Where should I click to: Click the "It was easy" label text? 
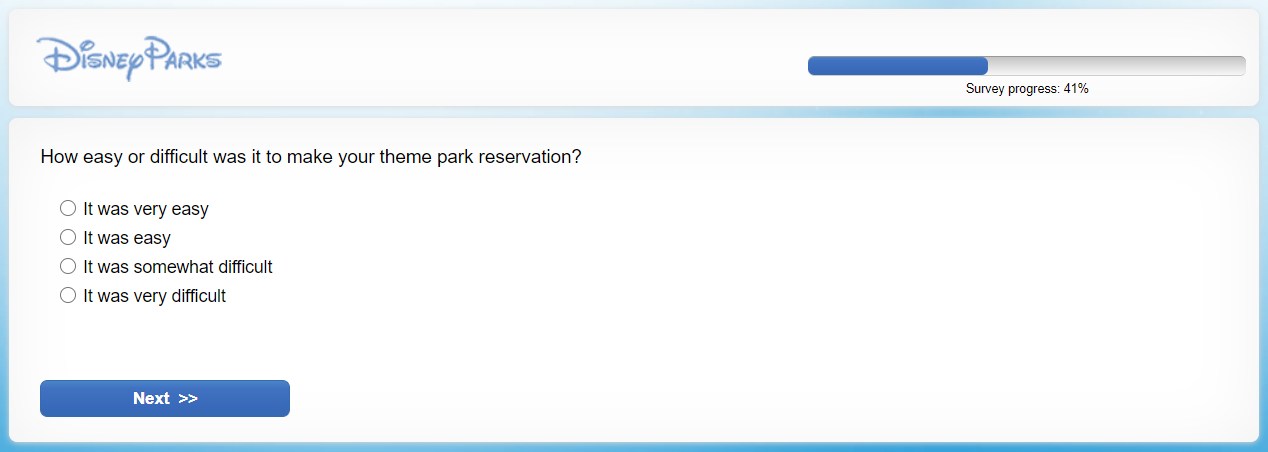click(127, 239)
